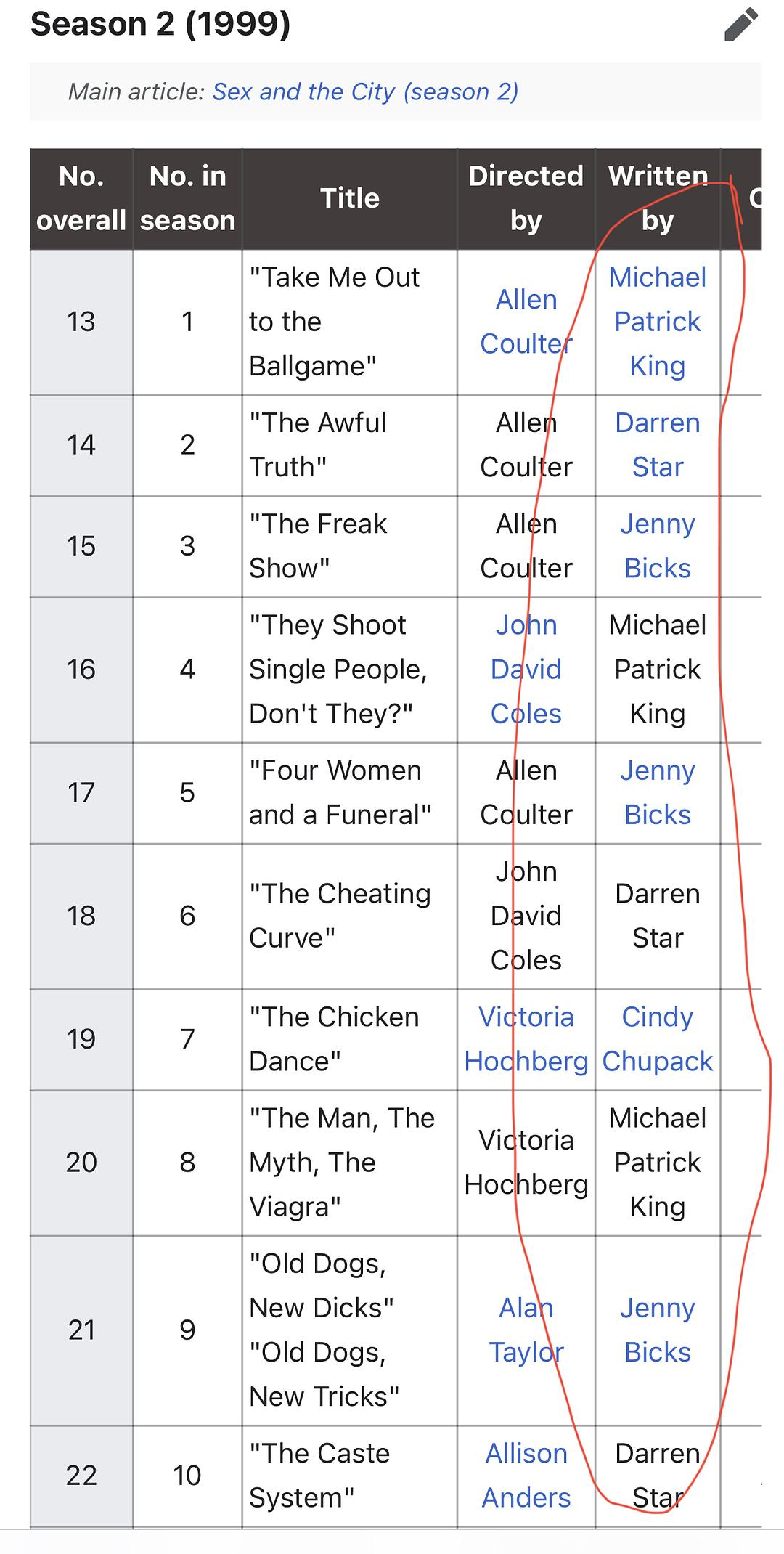Open the Darren Star link in episode 14

click(x=657, y=444)
